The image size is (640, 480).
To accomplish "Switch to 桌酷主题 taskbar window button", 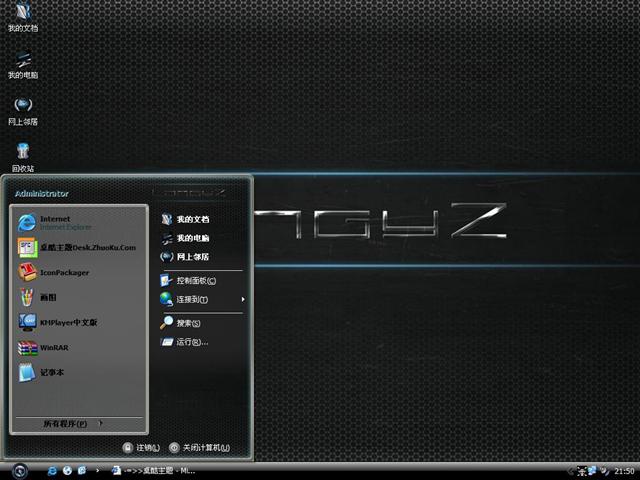I will [154, 471].
